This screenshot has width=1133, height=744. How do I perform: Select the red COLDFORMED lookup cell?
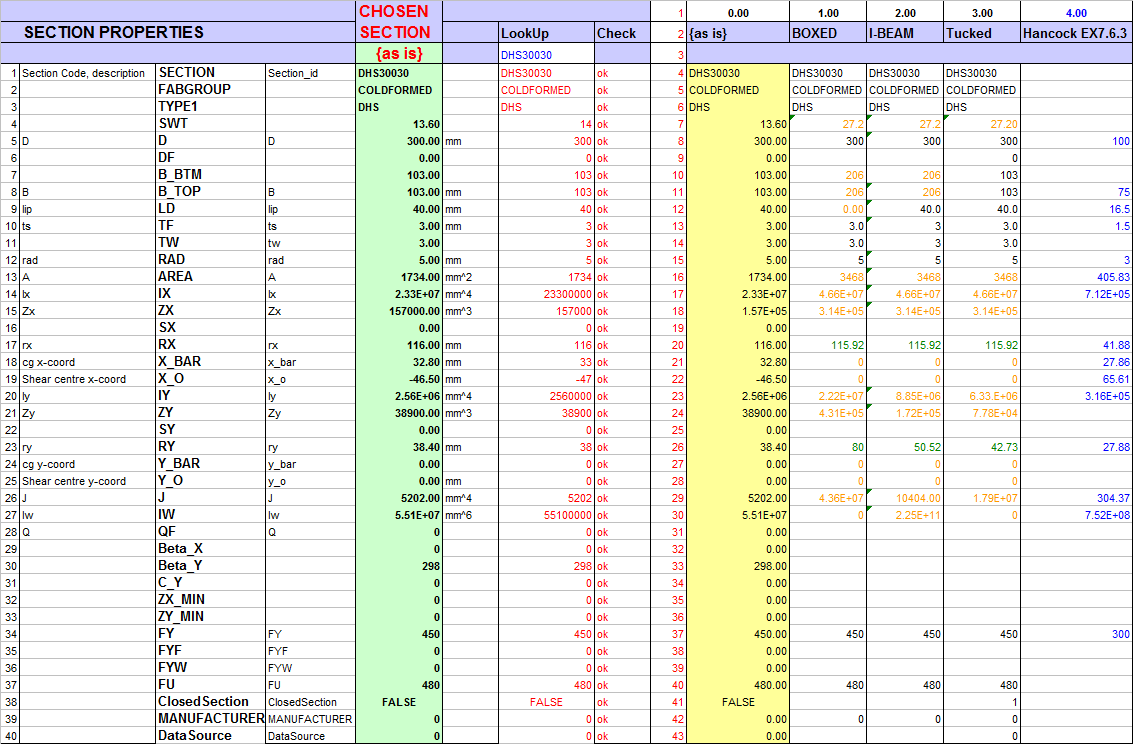pyautogui.click(x=546, y=90)
